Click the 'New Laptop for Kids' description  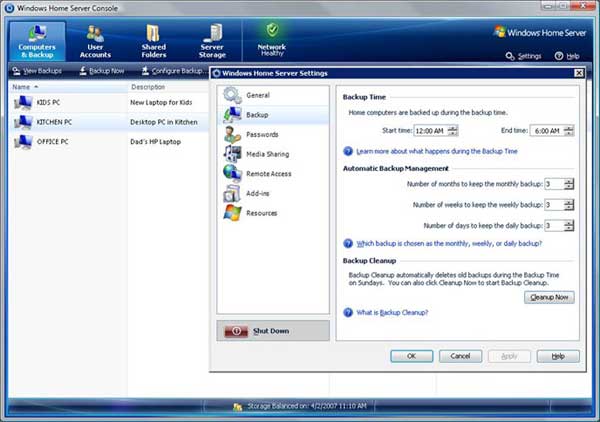(161, 103)
